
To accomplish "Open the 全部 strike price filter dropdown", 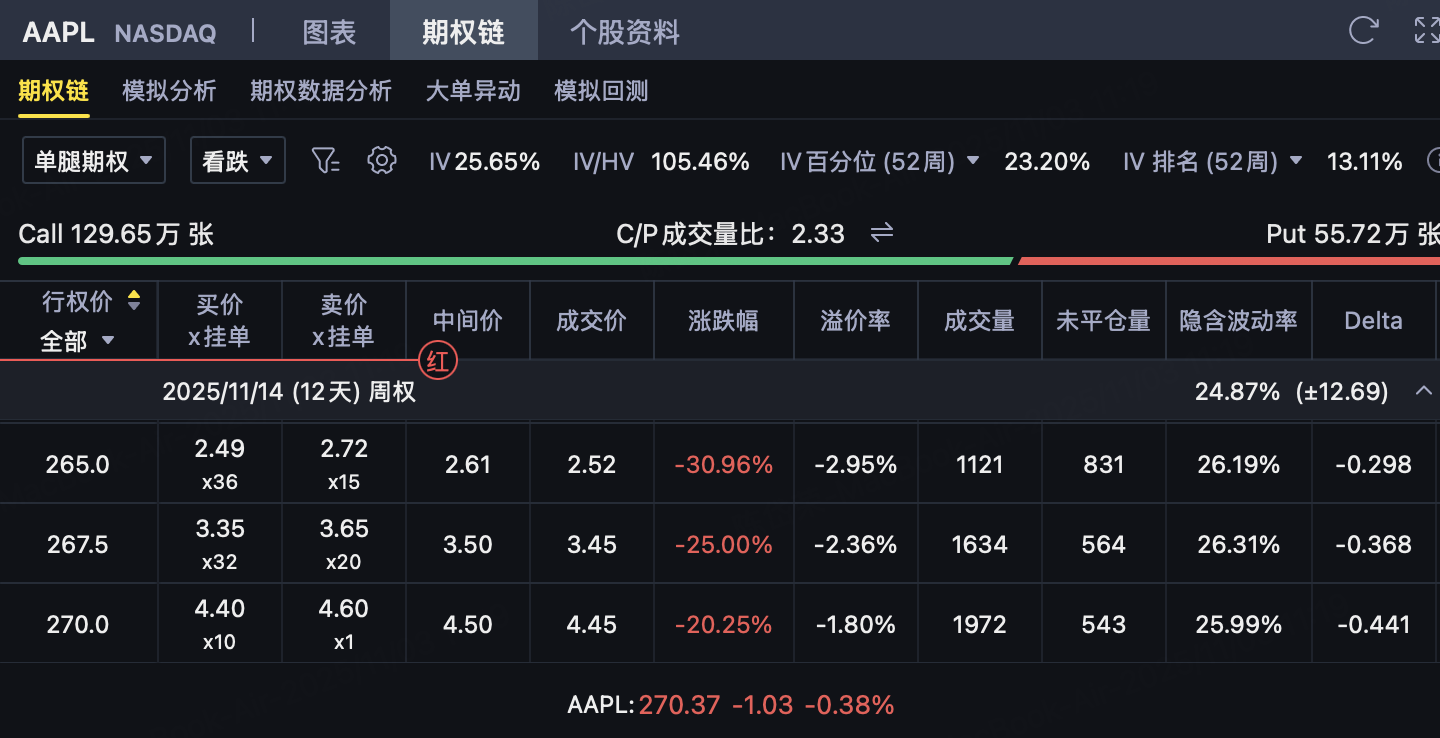I will 78,341.
